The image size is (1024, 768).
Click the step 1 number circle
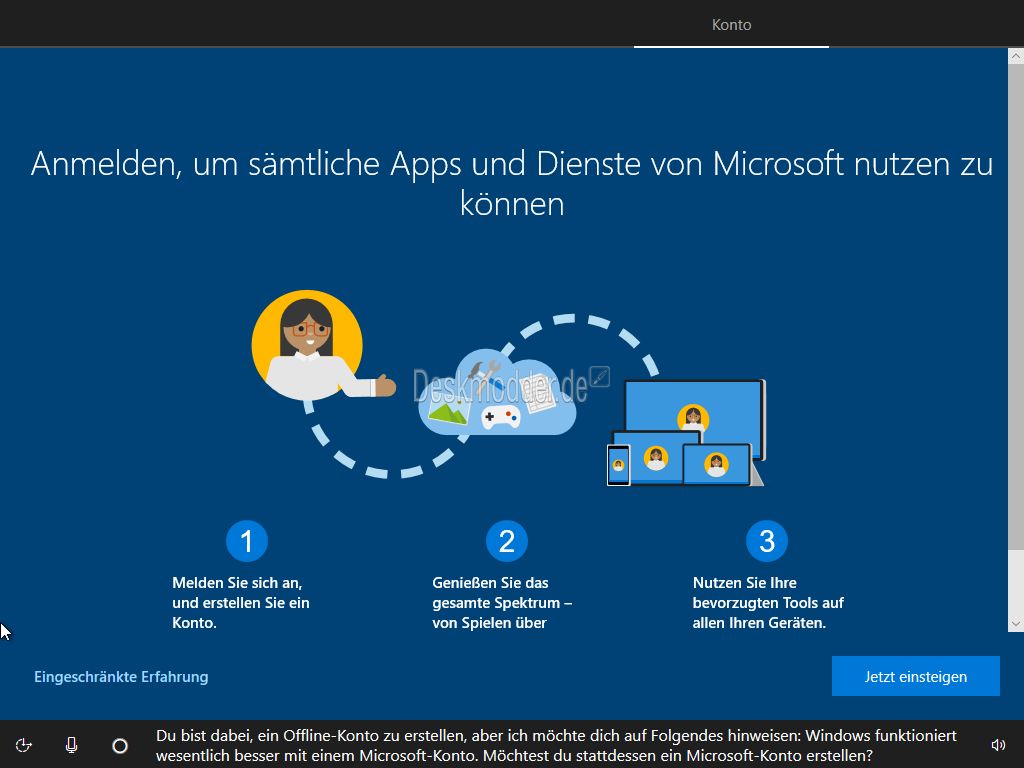[x=246, y=541]
